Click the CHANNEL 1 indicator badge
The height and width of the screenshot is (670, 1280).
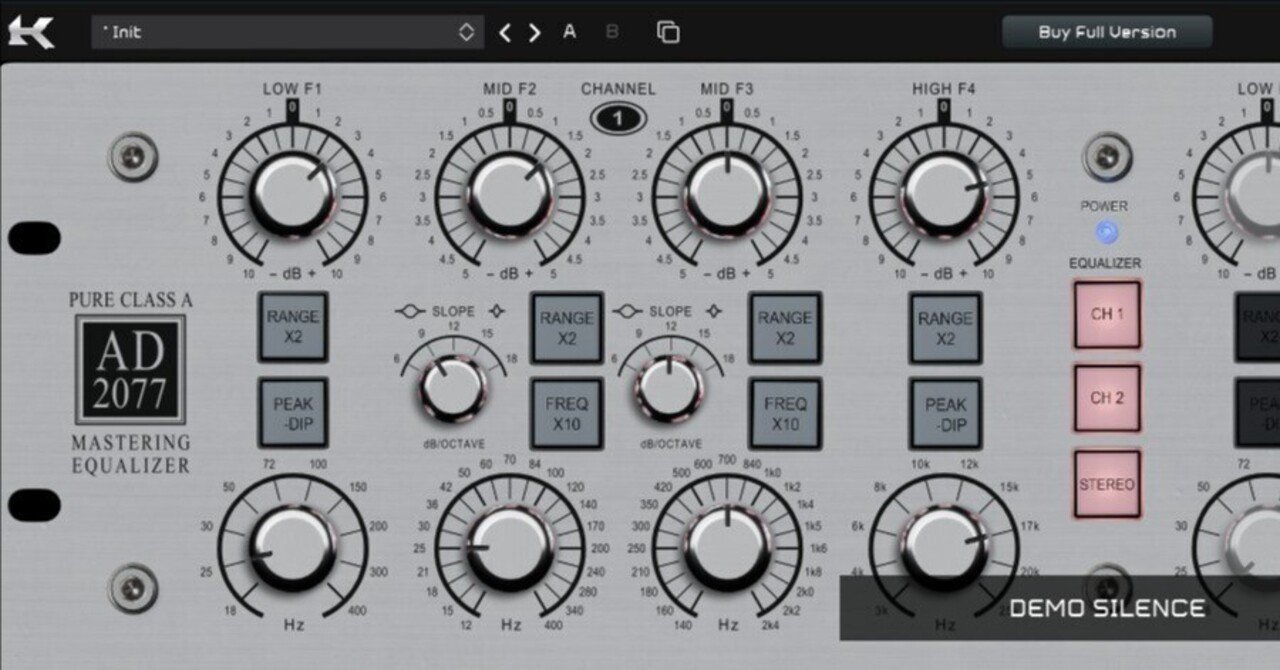coord(618,119)
